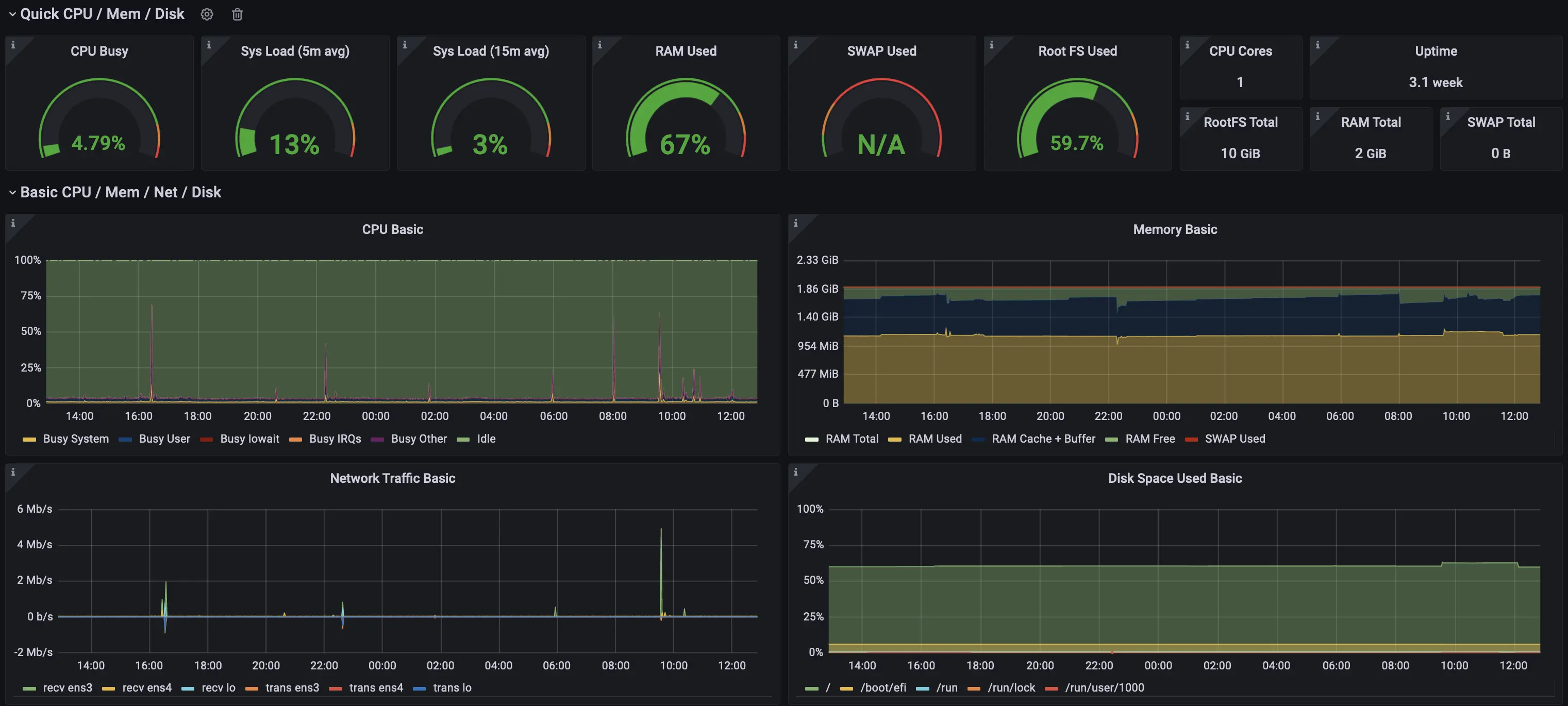Open Quick CPU row settings gear
Image resolution: width=1568 pixels, height=706 pixels.
[207, 14]
